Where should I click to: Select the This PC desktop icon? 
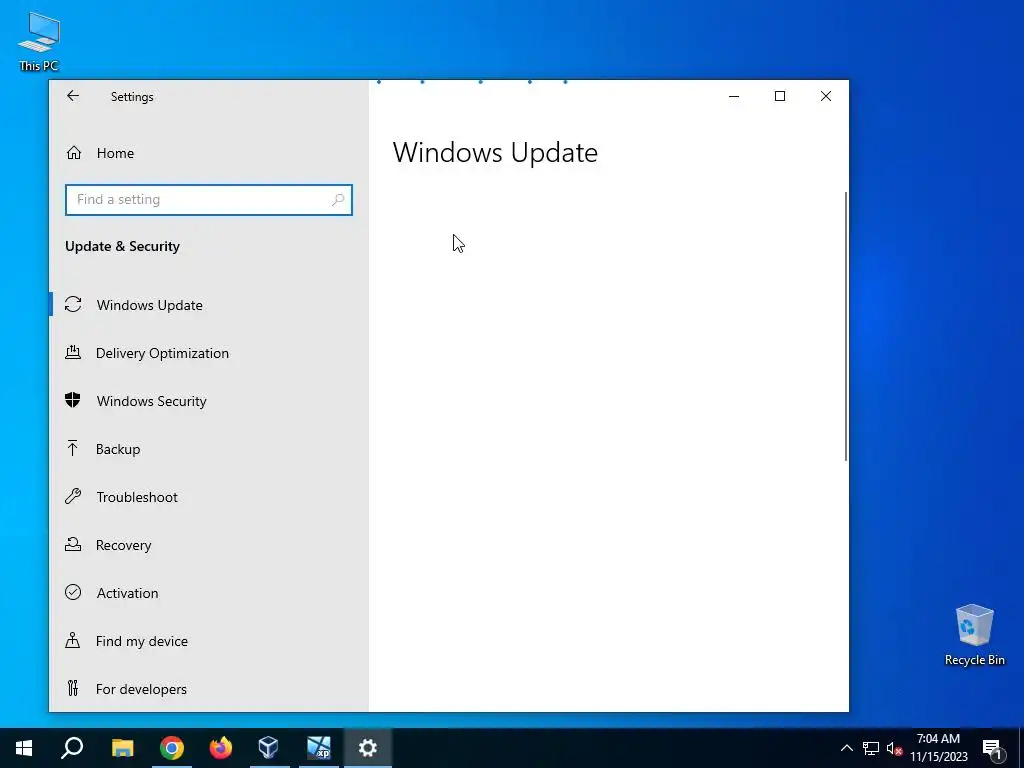(x=39, y=41)
